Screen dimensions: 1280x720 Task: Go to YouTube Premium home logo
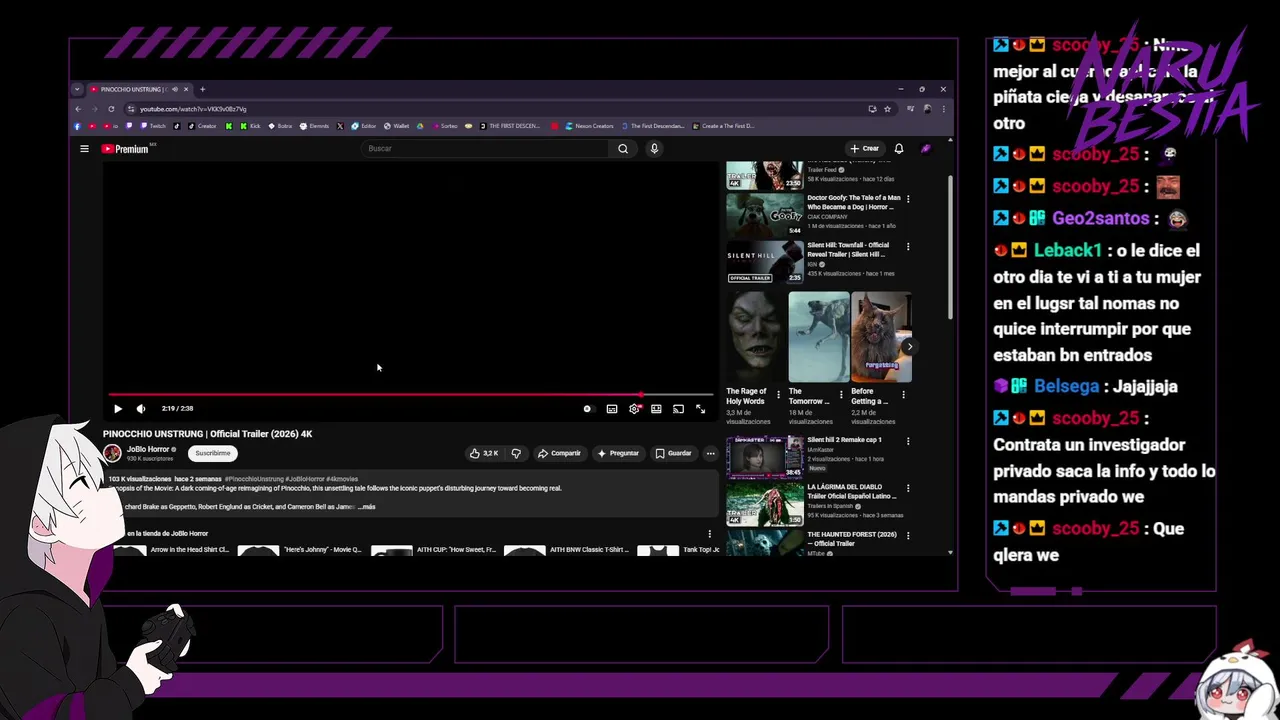point(125,149)
